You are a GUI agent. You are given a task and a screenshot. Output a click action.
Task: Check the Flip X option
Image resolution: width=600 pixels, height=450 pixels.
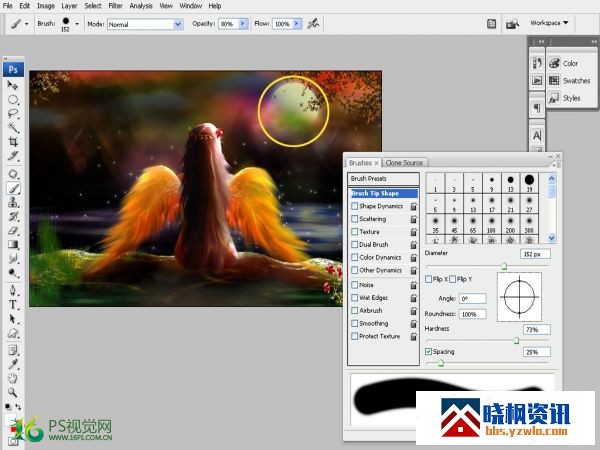pyautogui.click(x=429, y=279)
